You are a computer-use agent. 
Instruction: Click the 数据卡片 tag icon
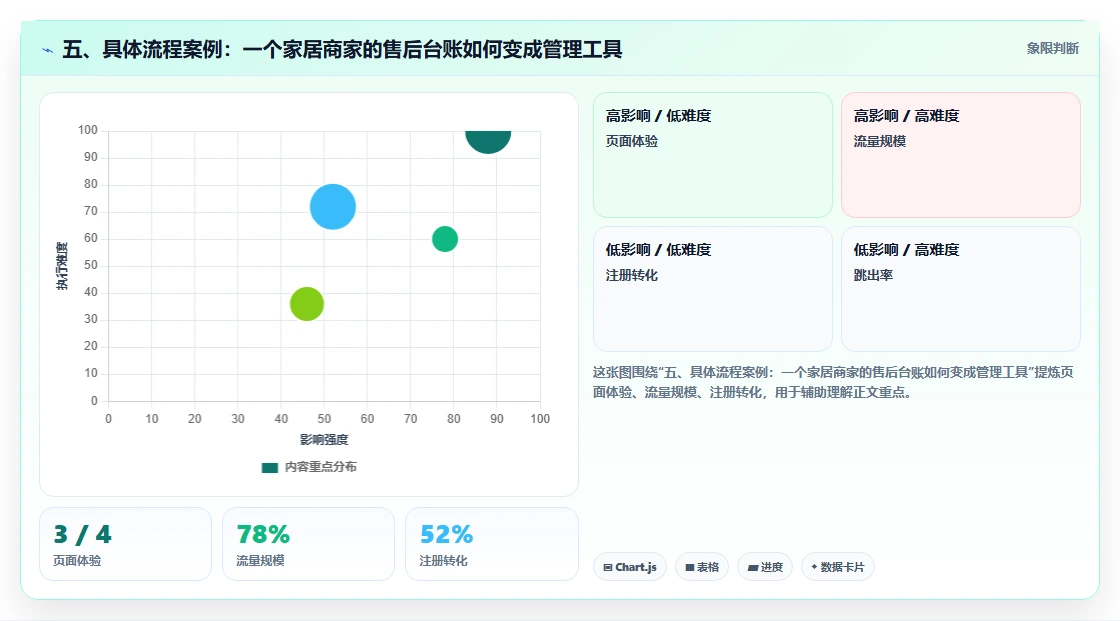(814, 567)
